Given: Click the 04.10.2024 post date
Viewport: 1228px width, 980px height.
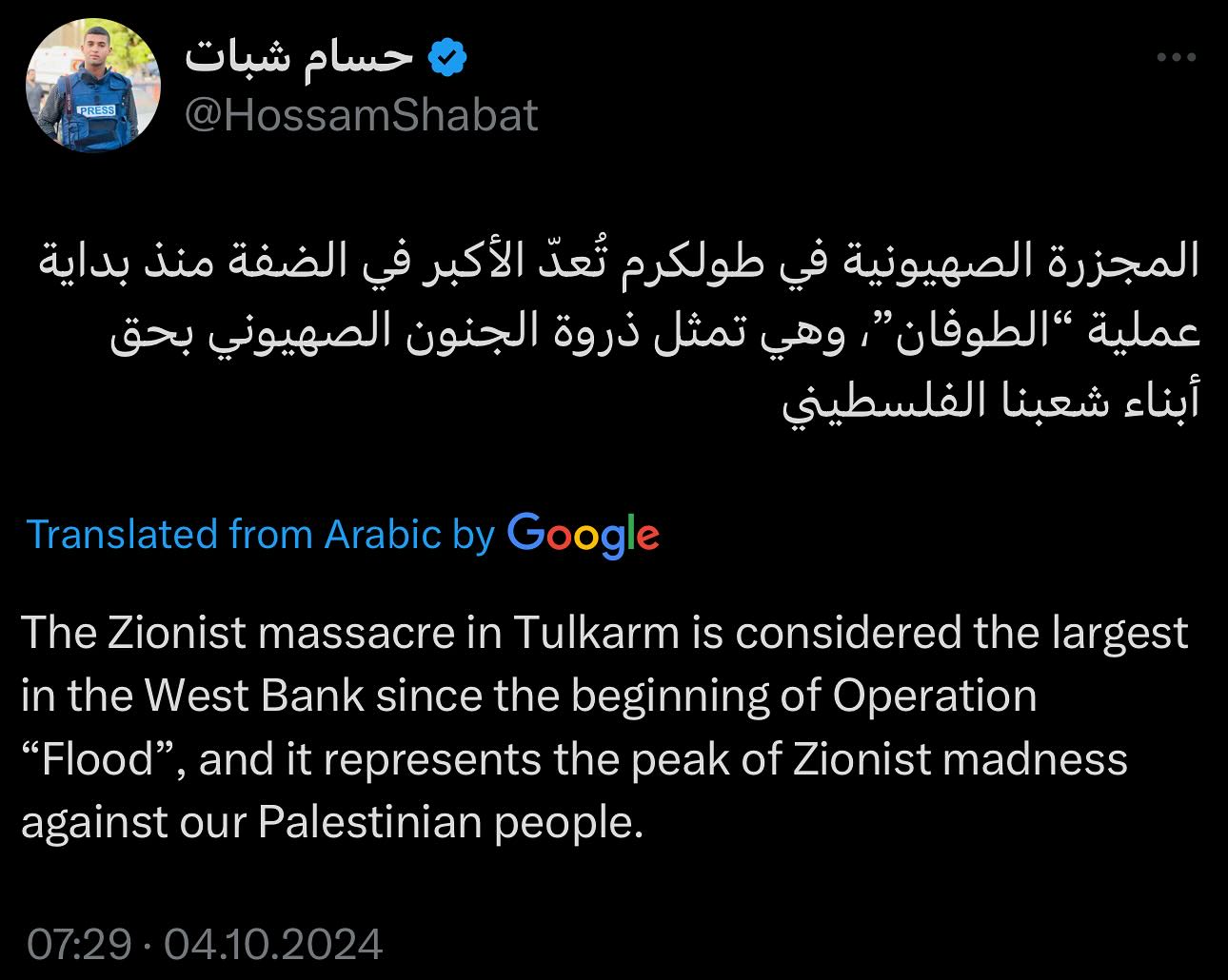Looking at the screenshot, I should [273, 945].
